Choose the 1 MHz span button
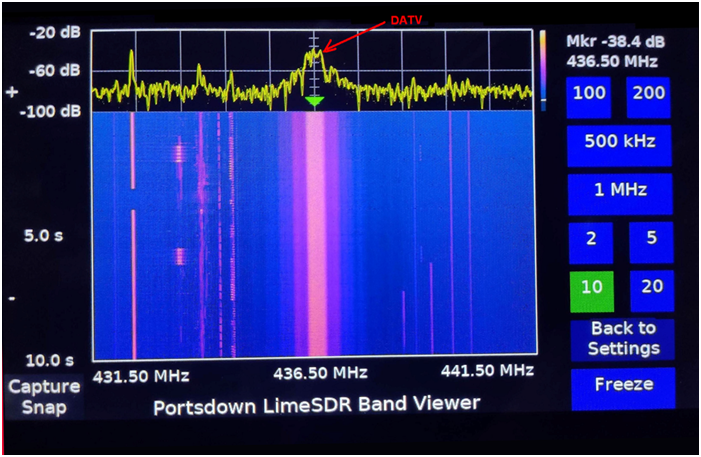 coord(620,190)
